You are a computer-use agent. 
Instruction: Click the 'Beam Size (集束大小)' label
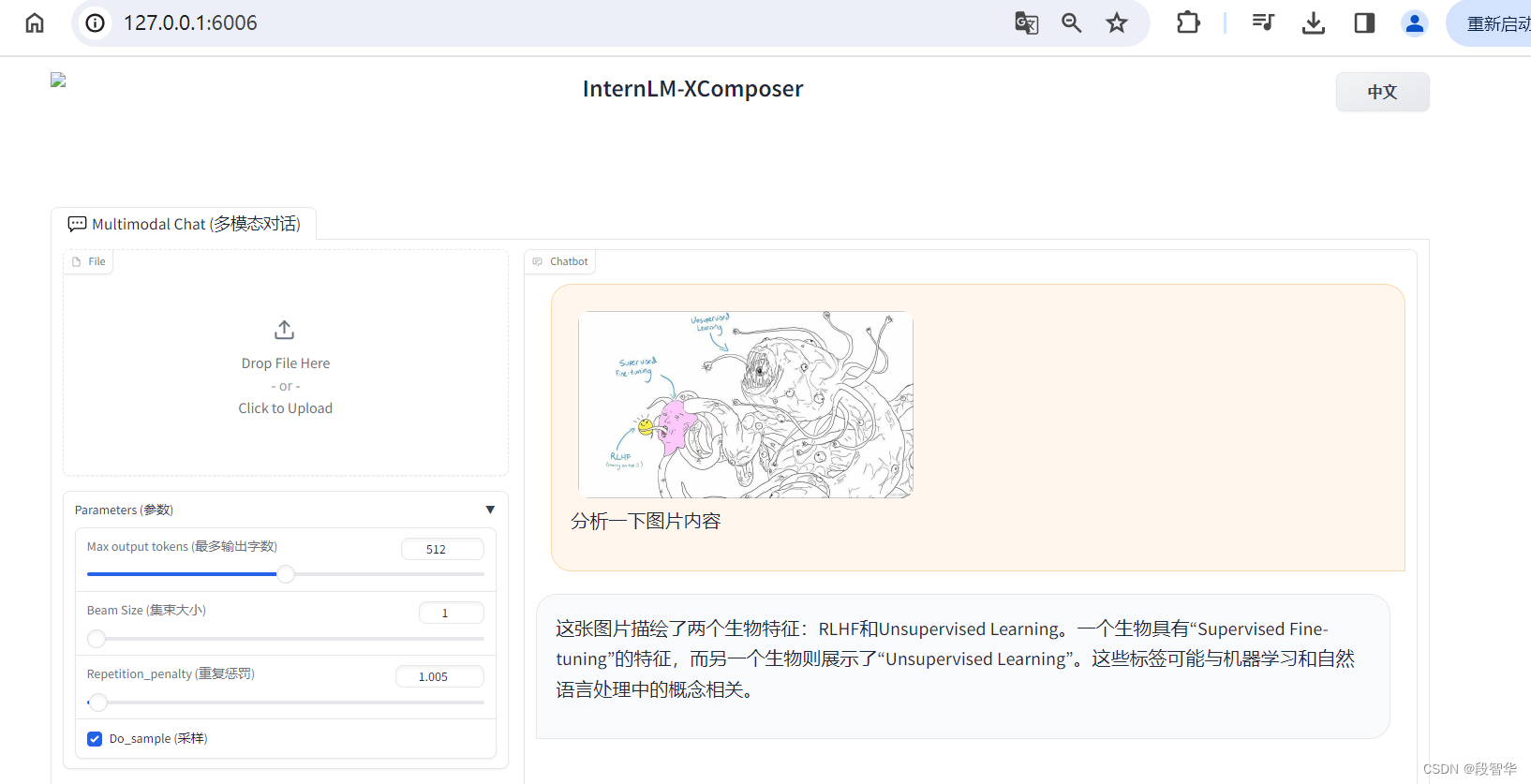[x=146, y=610]
